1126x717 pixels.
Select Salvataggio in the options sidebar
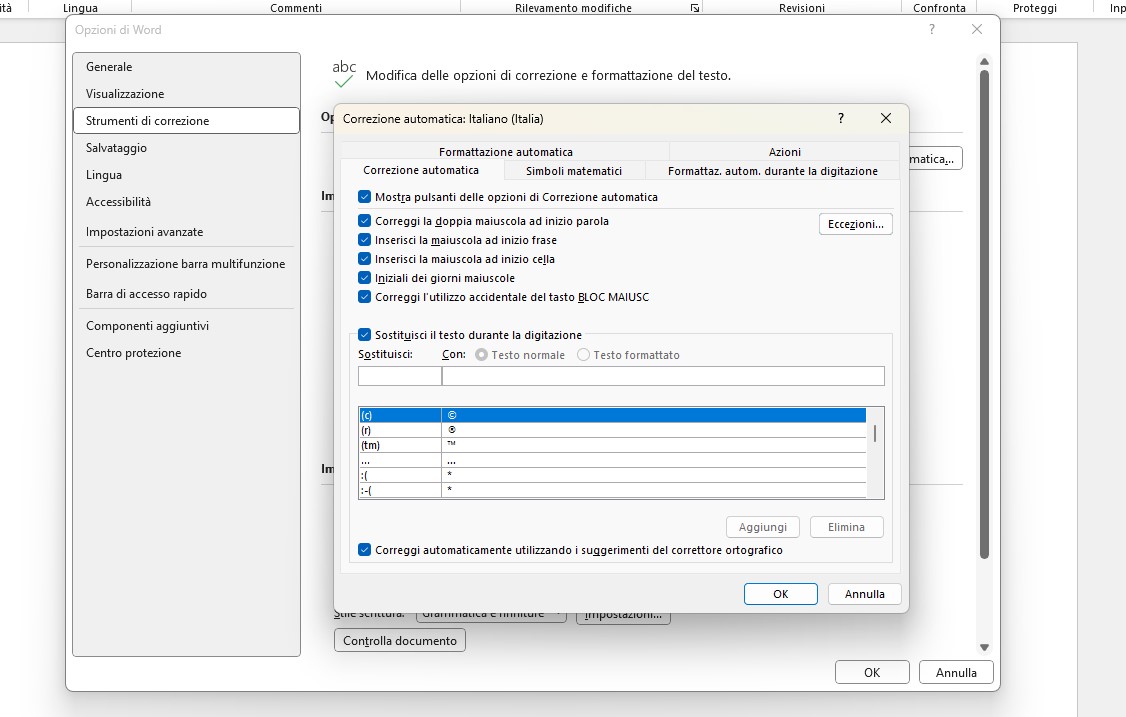(x=116, y=148)
